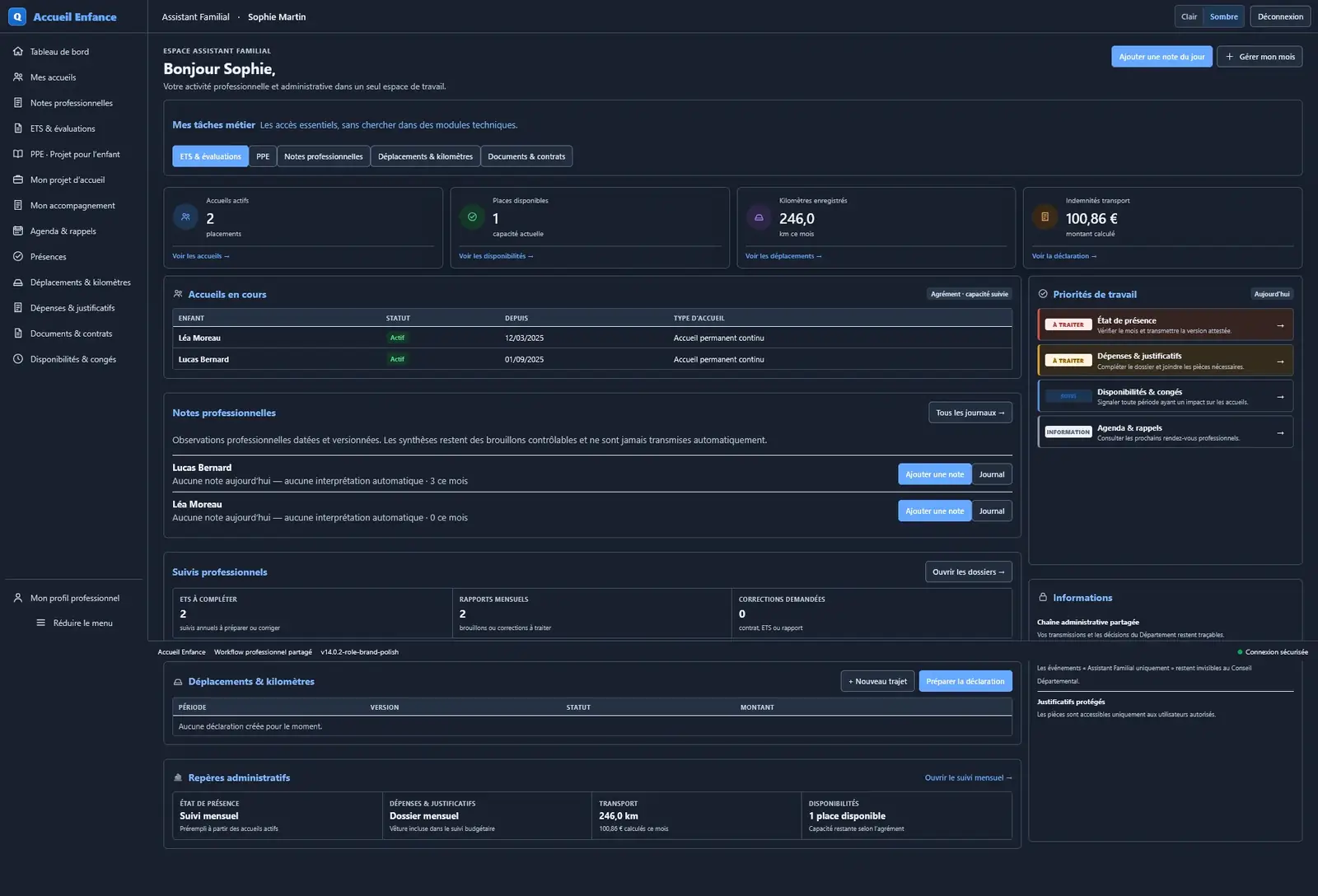Click Tous les journaux button
Image resolution: width=1318 pixels, height=896 pixels.
[x=970, y=413]
